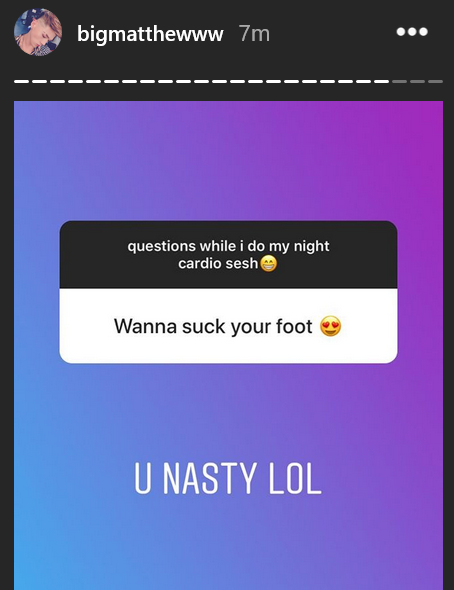This screenshot has height=590, width=454.
Task: Tap the black question sticker header
Action: coord(228,254)
